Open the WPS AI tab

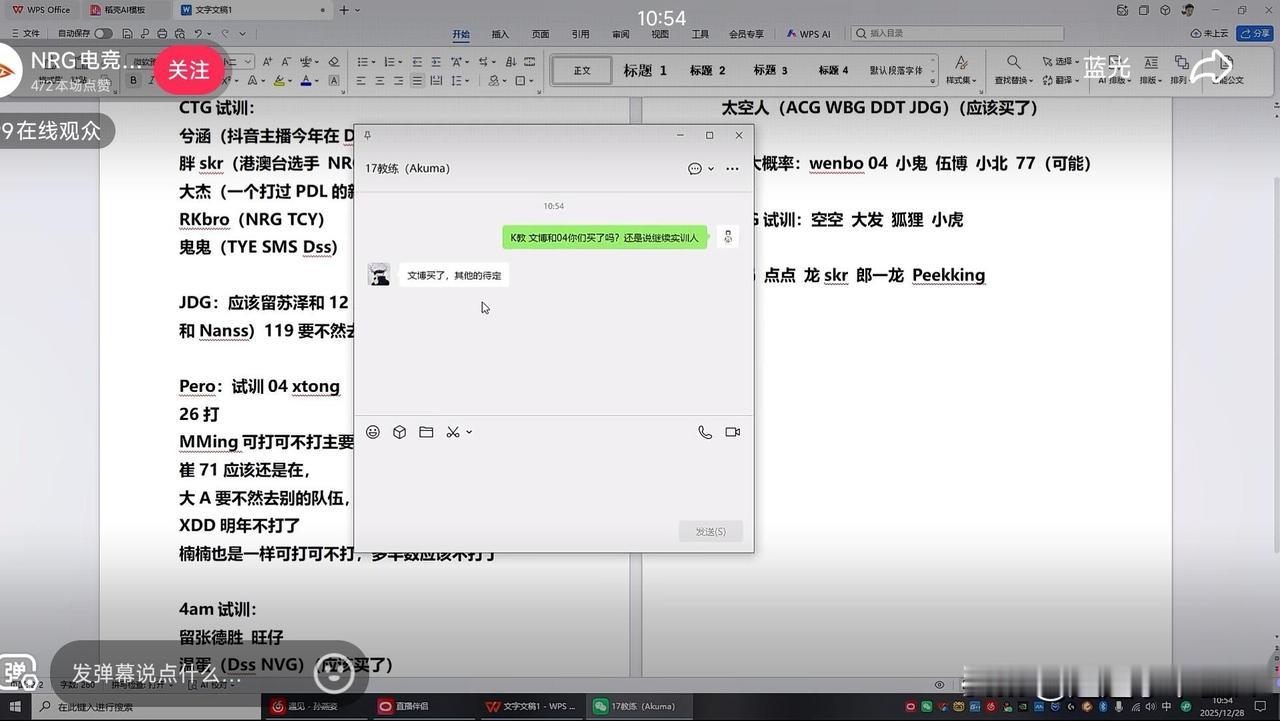point(809,34)
